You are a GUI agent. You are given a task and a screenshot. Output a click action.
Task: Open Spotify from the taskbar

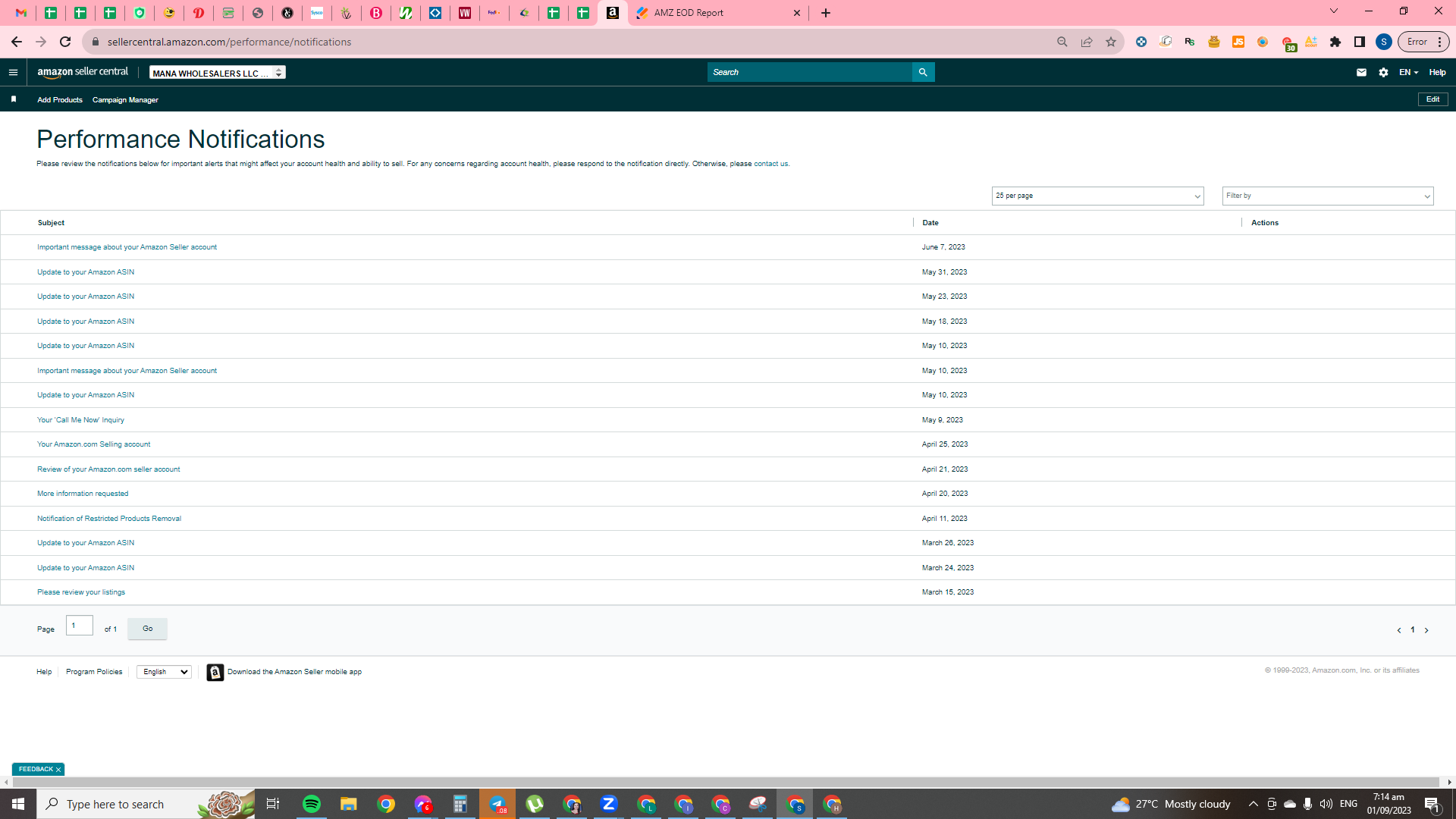(x=312, y=804)
